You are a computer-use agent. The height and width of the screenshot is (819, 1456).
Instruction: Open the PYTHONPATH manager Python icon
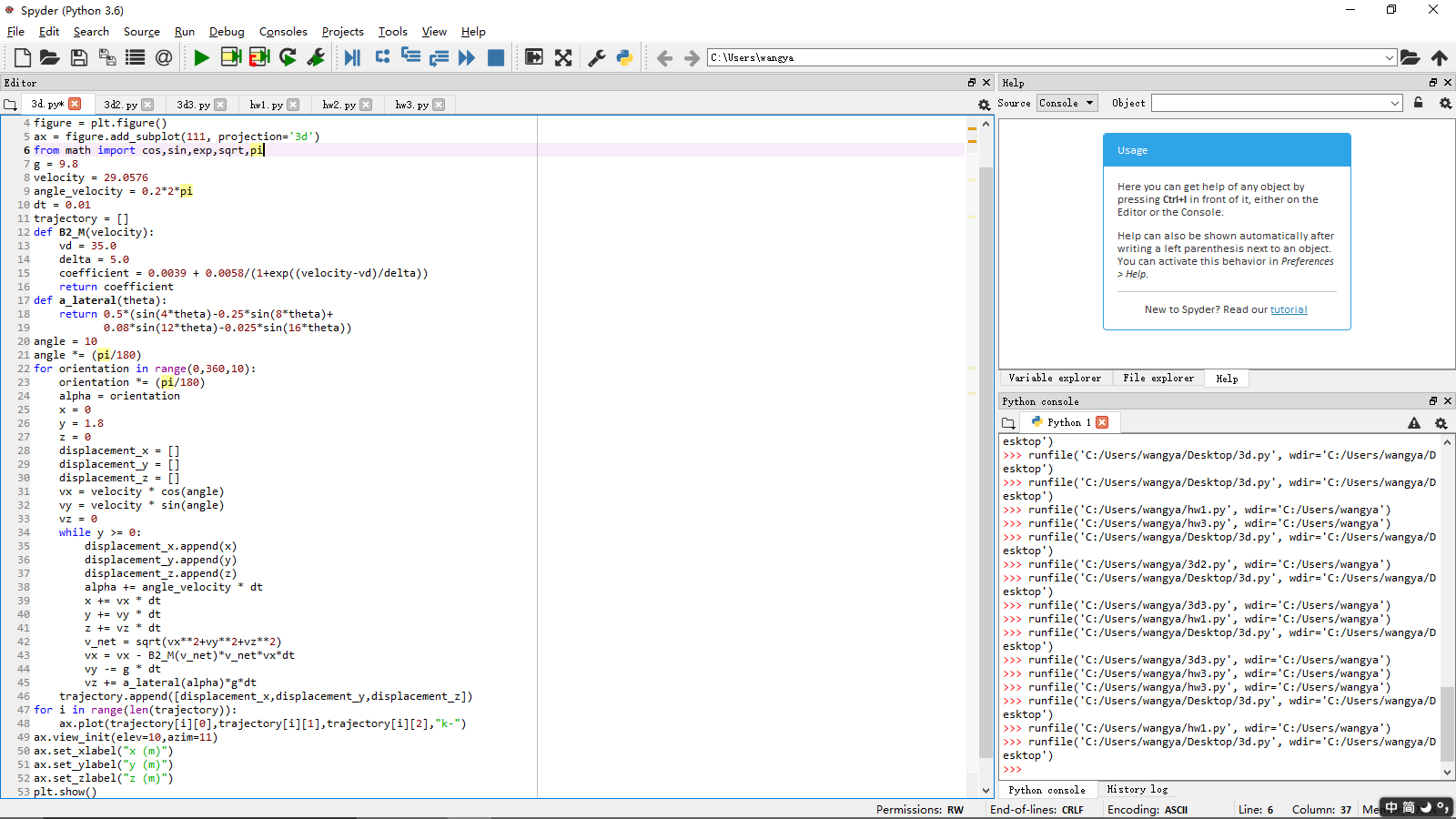pyautogui.click(x=624, y=58)
